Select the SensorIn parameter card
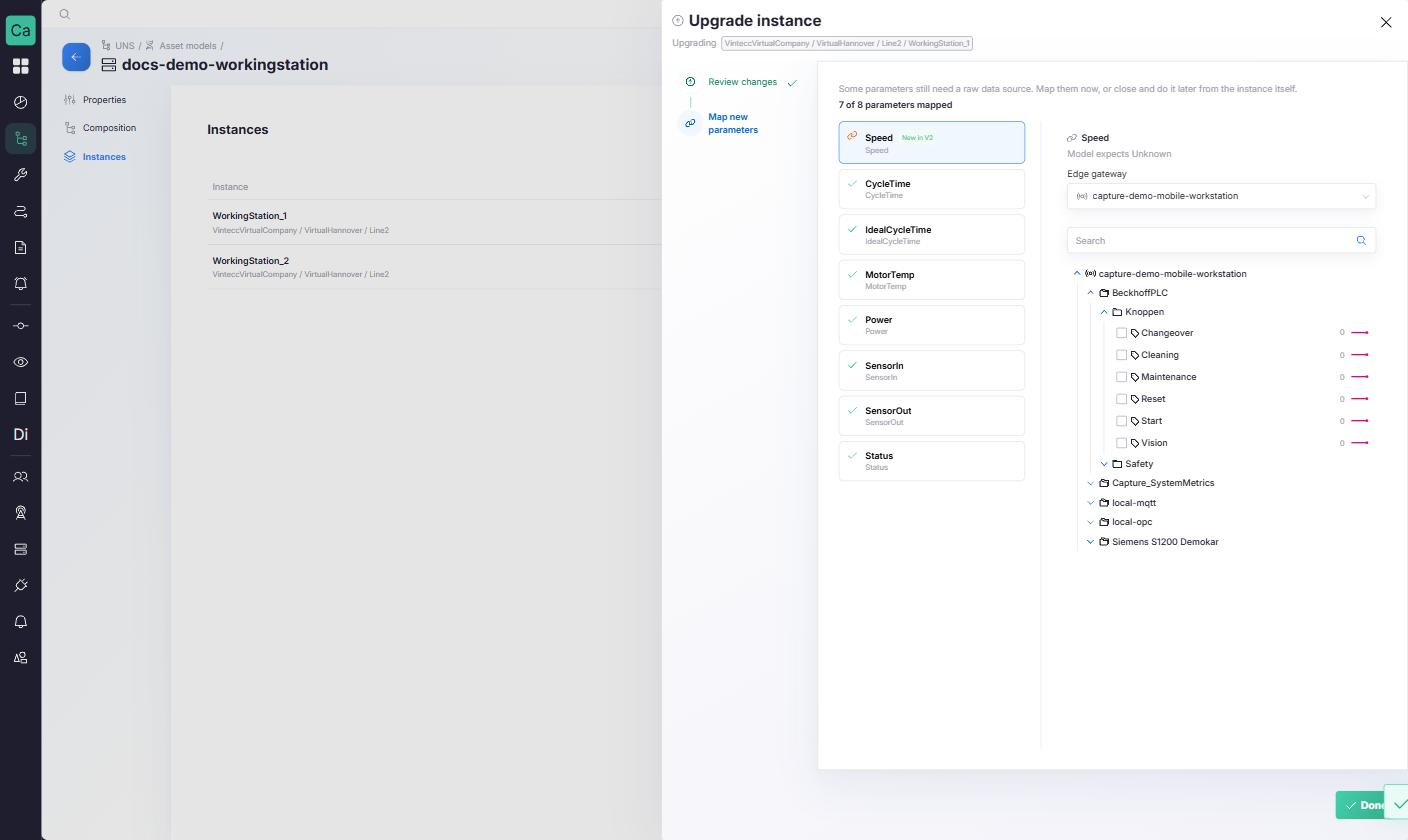 pos(932,371)
